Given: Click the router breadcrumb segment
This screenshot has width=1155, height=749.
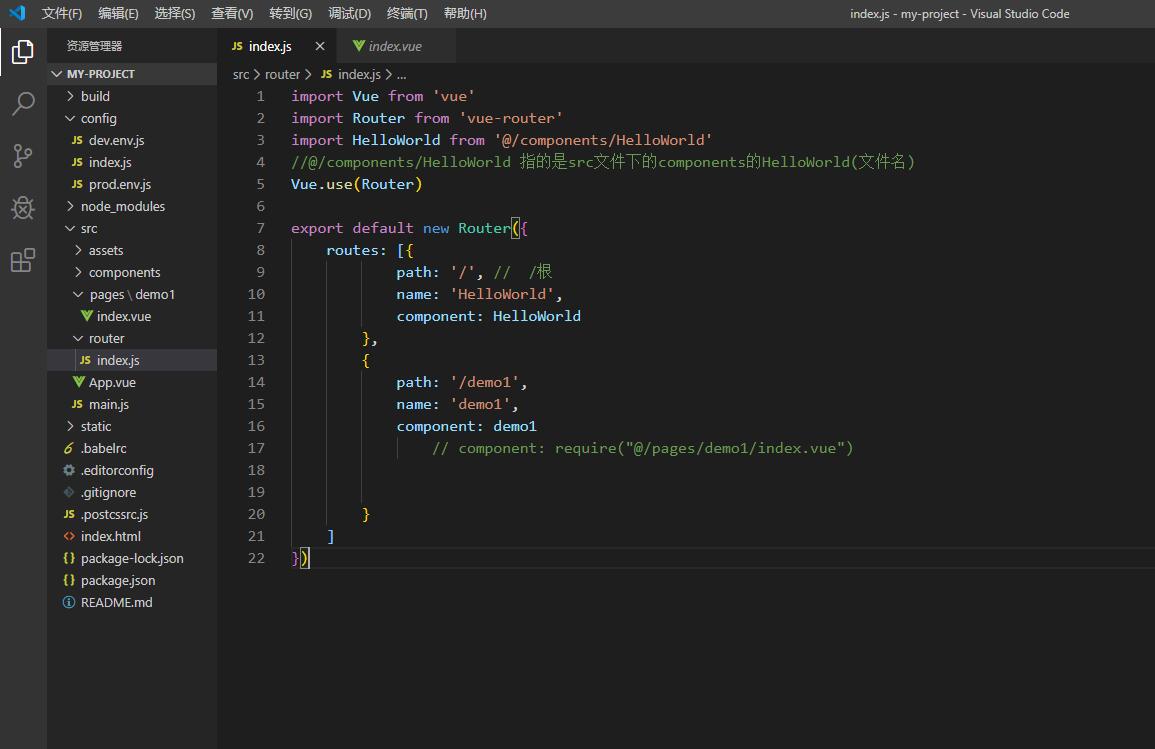Looking at the screenshot, I should [282, 74].
